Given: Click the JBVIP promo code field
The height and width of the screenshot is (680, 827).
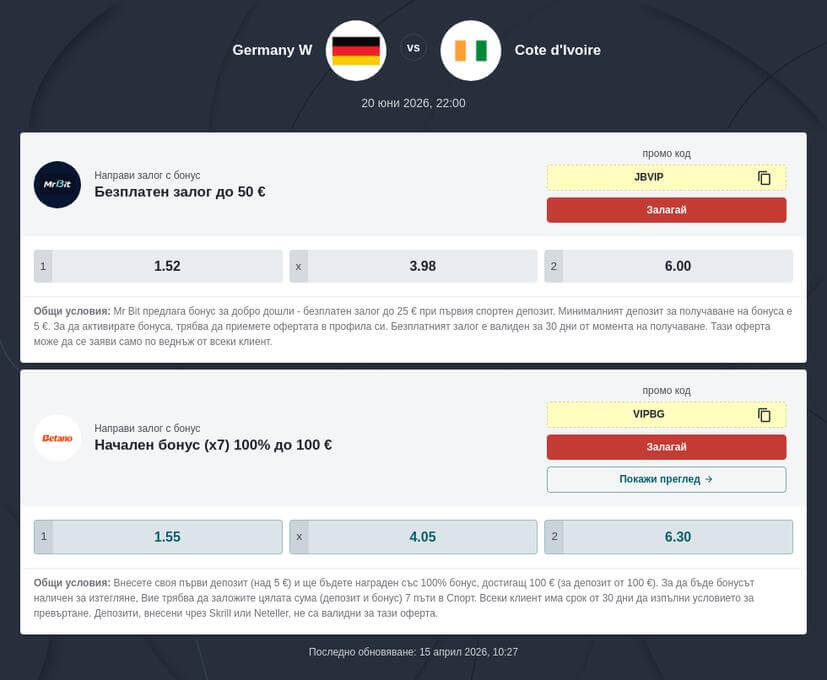Looking at the screenshot, I should point(649,178).
